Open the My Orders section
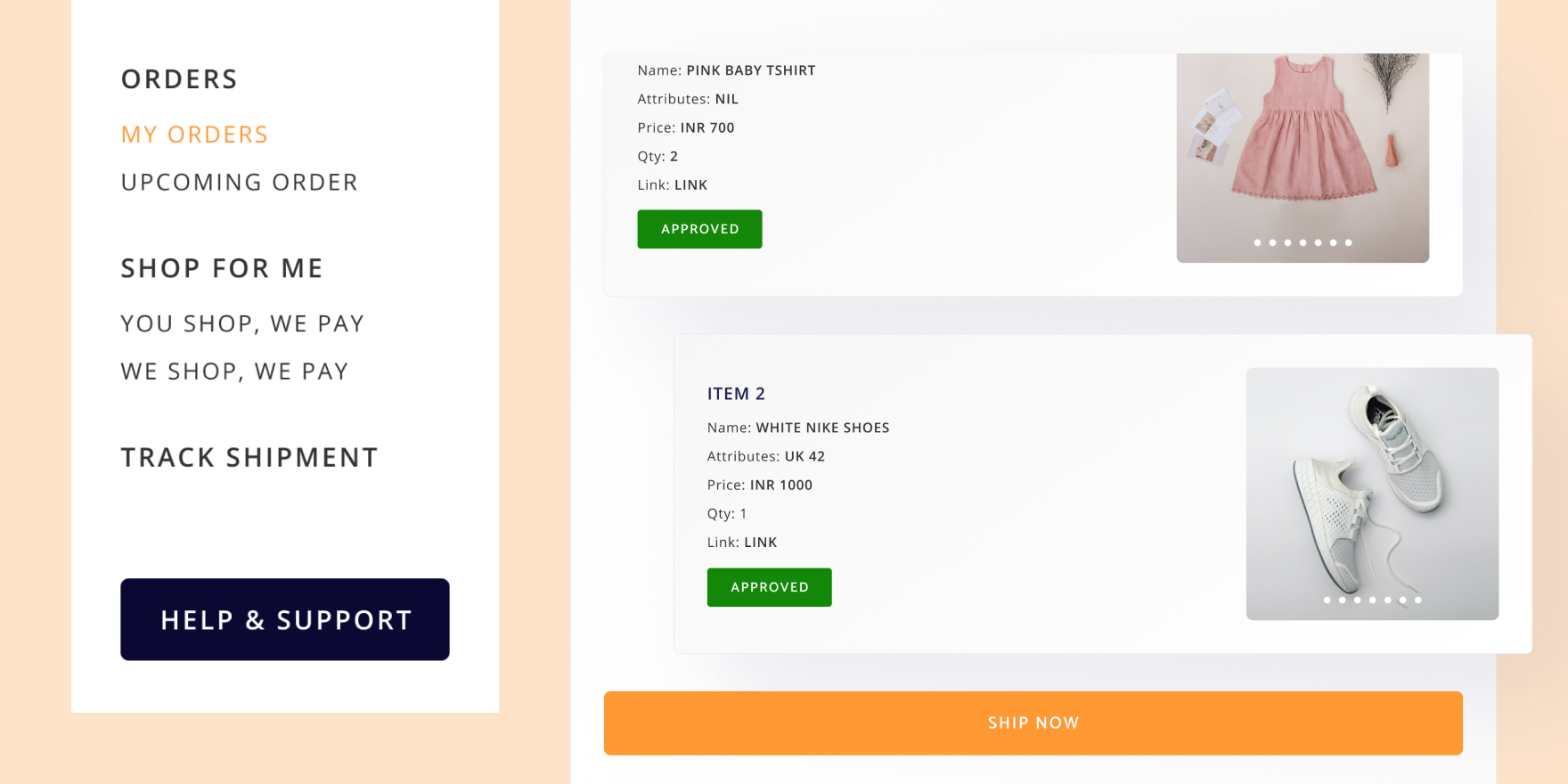The height and width of the screenshot is (784, 1568). tap(194, 135)
